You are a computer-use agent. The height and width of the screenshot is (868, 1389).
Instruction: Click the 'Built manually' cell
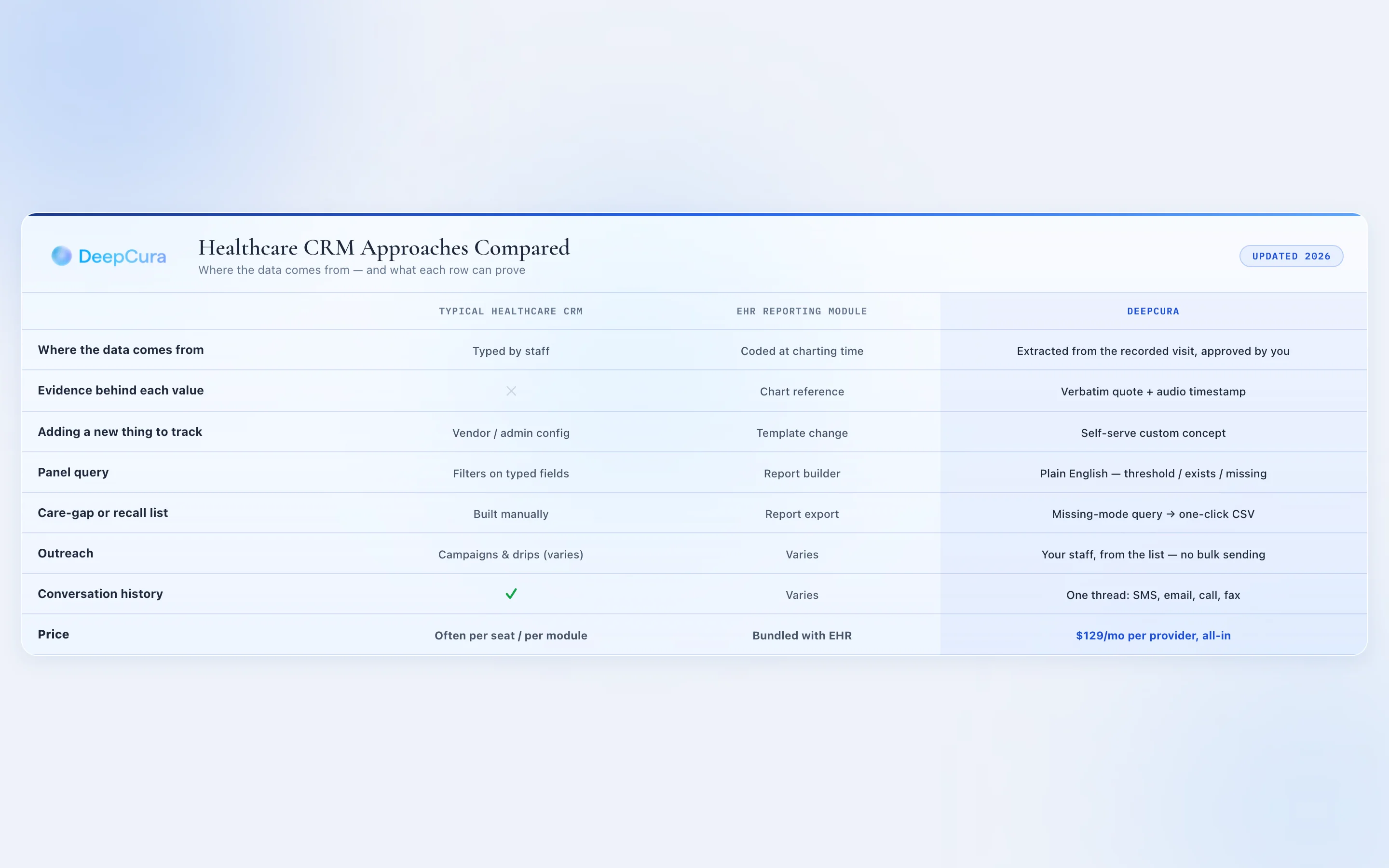pos(511,514)
